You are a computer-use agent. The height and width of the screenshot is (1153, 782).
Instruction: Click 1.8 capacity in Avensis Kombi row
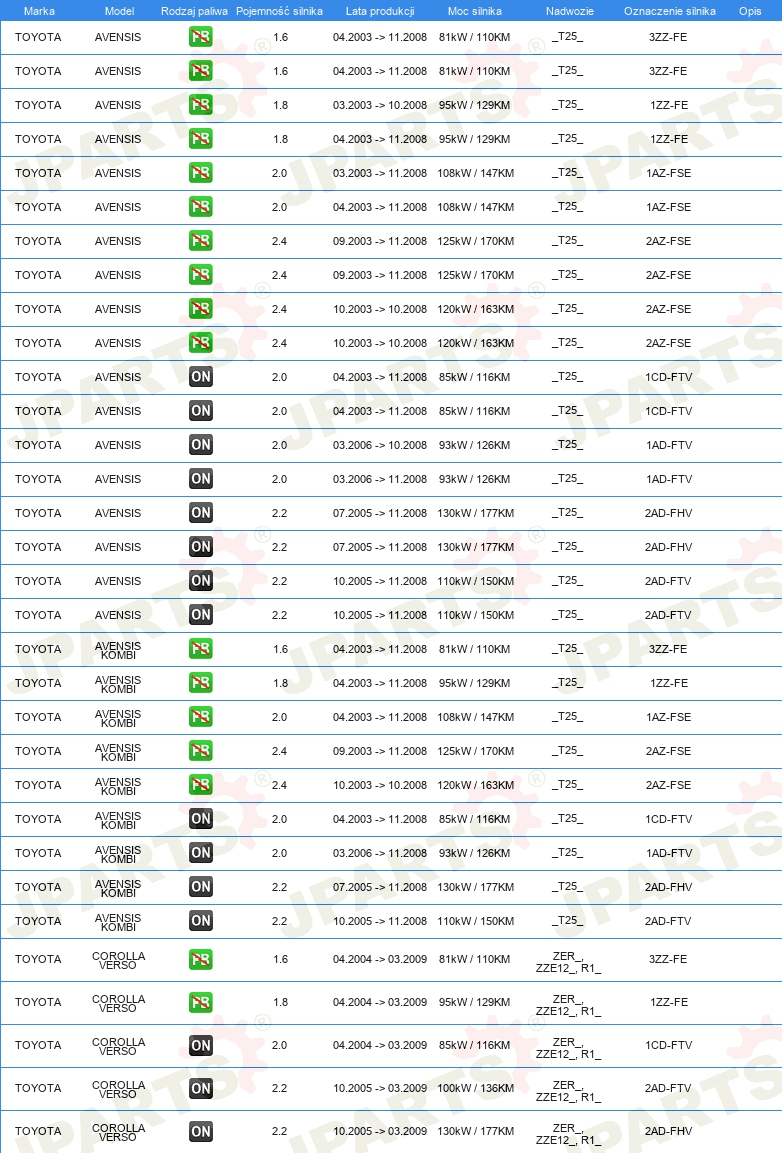coord(280,682)
